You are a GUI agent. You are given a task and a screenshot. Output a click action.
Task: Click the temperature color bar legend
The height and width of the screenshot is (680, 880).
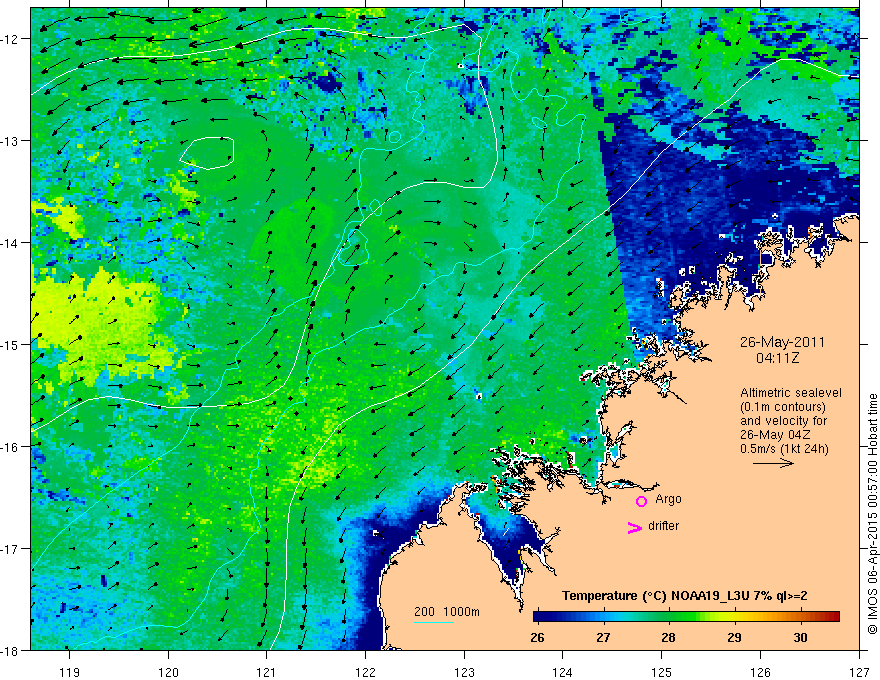(686, 617)
